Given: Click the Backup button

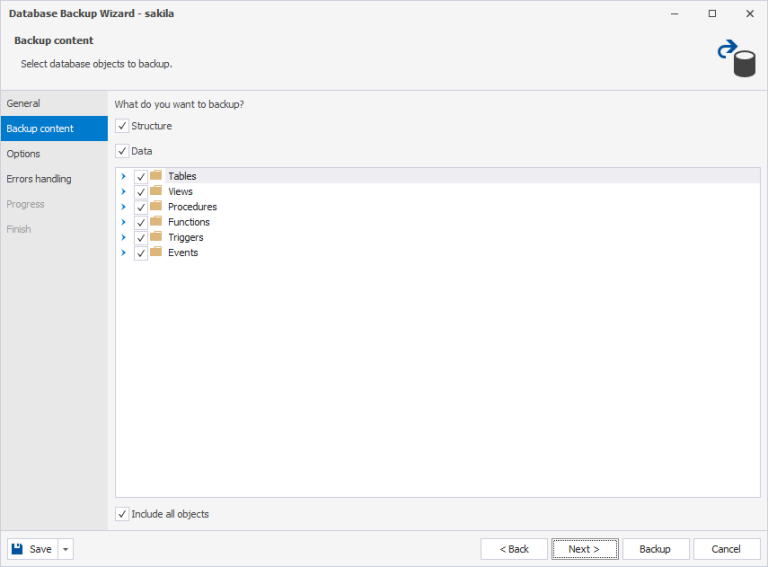Looking at the screenshot, I should [655, 549].
